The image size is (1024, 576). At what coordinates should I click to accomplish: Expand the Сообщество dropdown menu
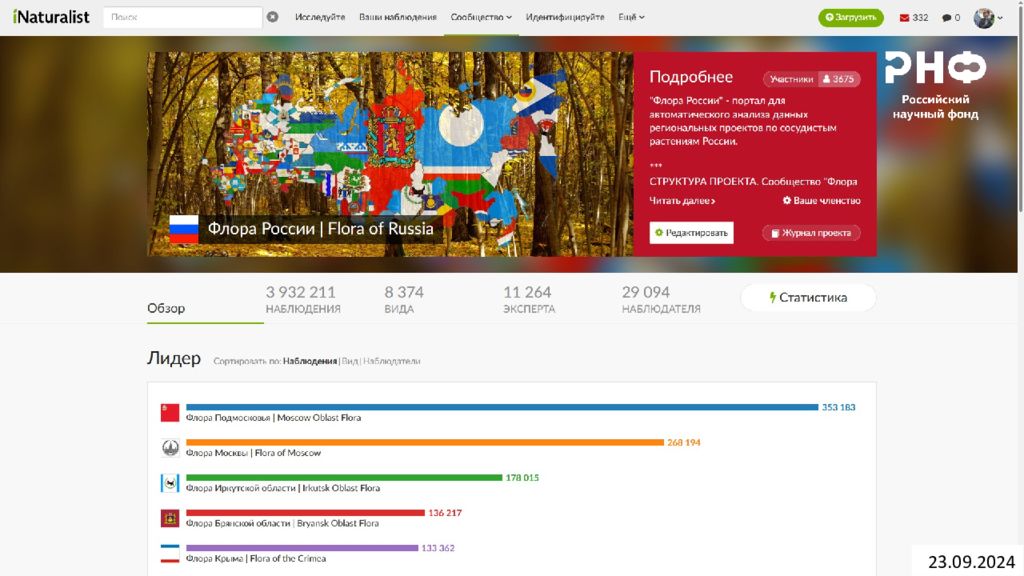(x=481, y=17)
